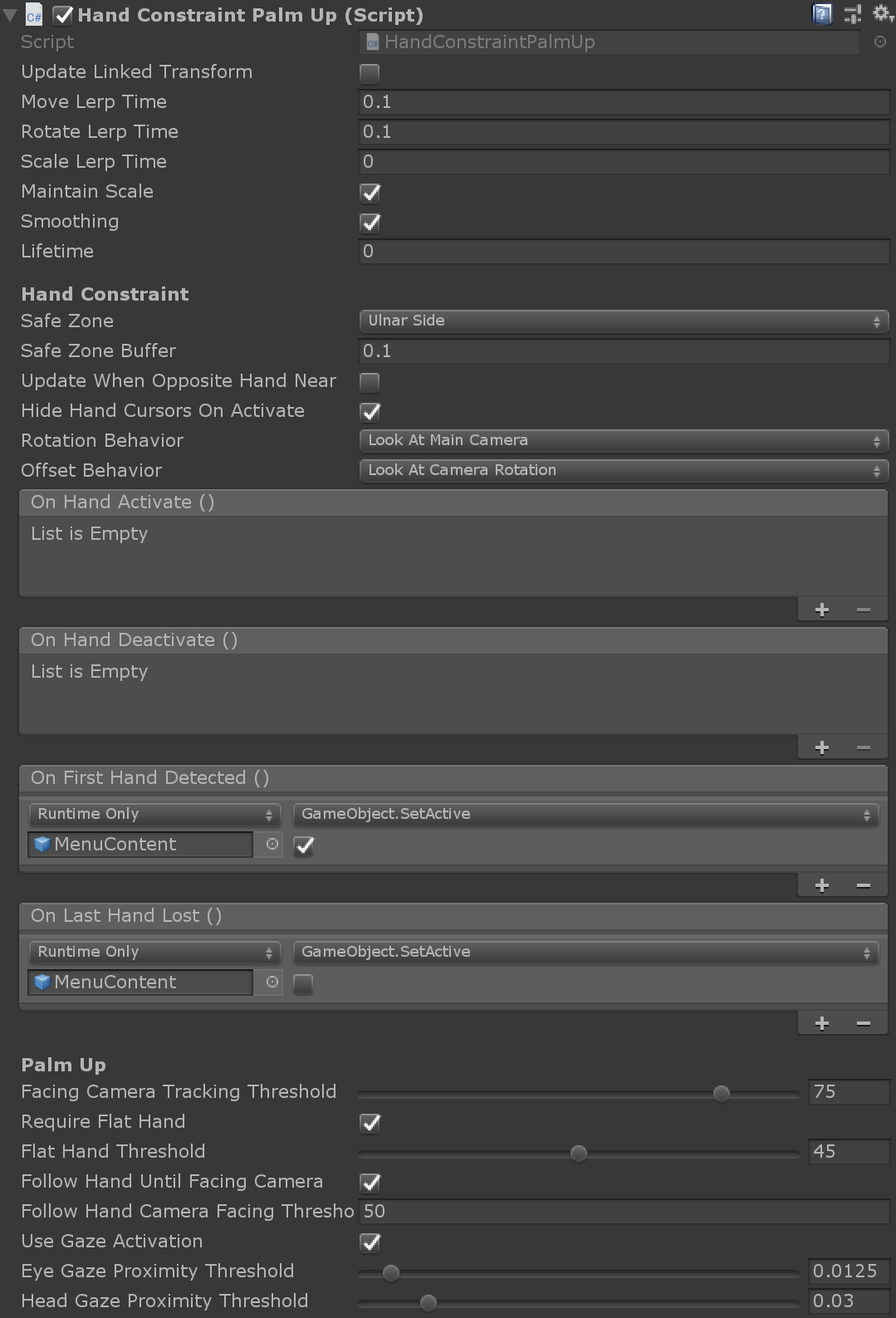Select MenuContent object field under First Hand Detected
896x1318 pixels.
click(x=140, y=844)
